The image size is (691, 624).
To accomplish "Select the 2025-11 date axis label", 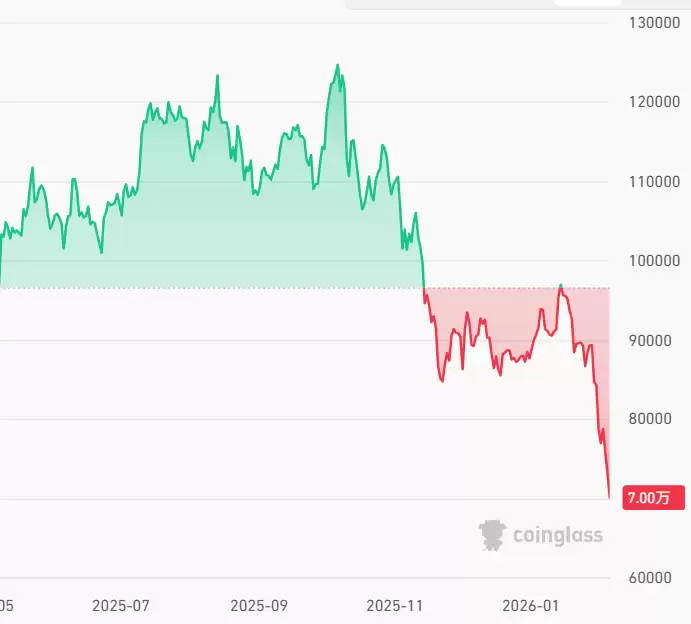I will coord(396,605).
